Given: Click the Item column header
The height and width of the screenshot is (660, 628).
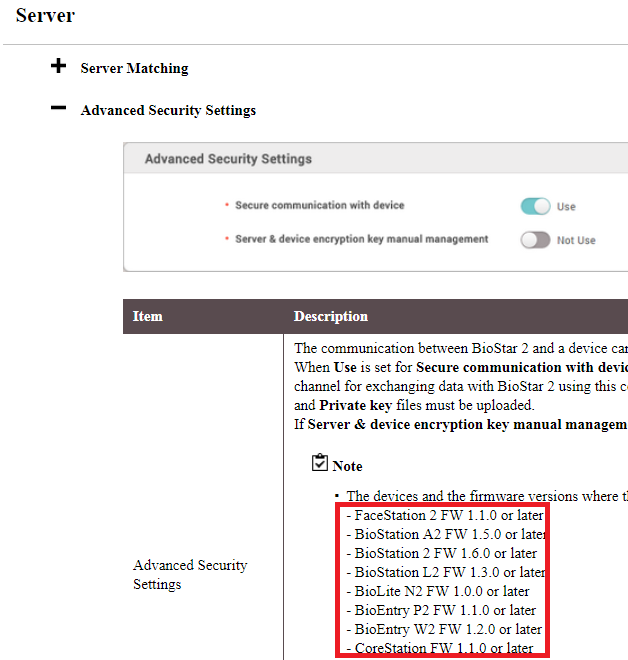Looking at the screenshot, I should pyautogui.click(x=148, y=316).
